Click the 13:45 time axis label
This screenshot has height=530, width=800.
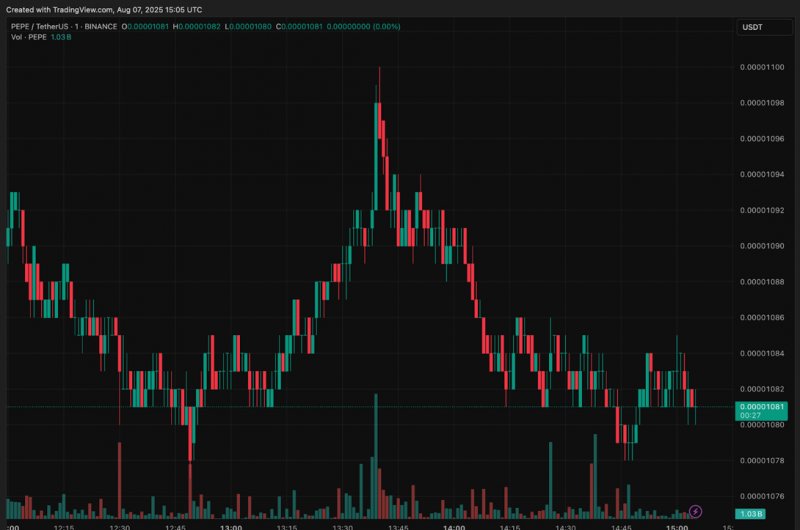[398, 527]
